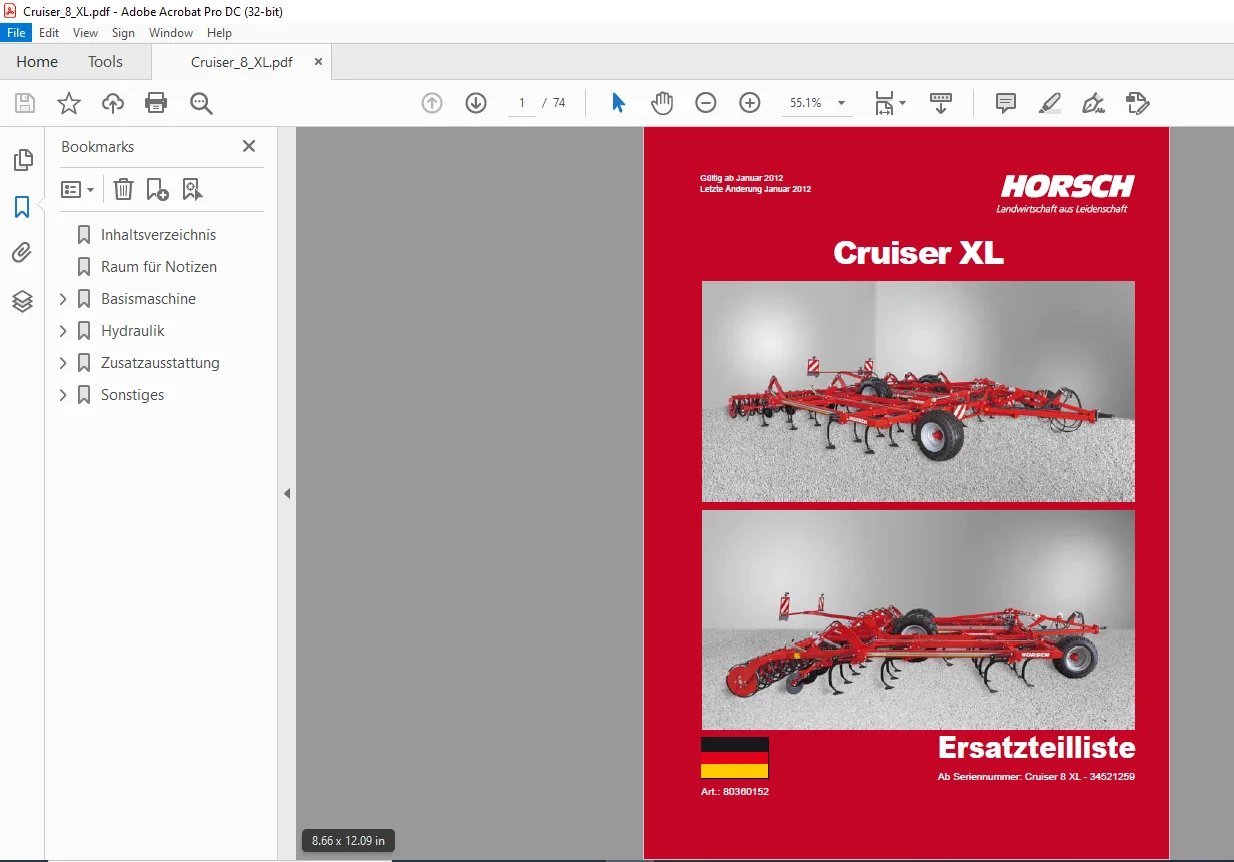Expand the Hydraulik bookmark
Image resolution: width=1234 pixels, height=862 pixels.
(63, 331)
